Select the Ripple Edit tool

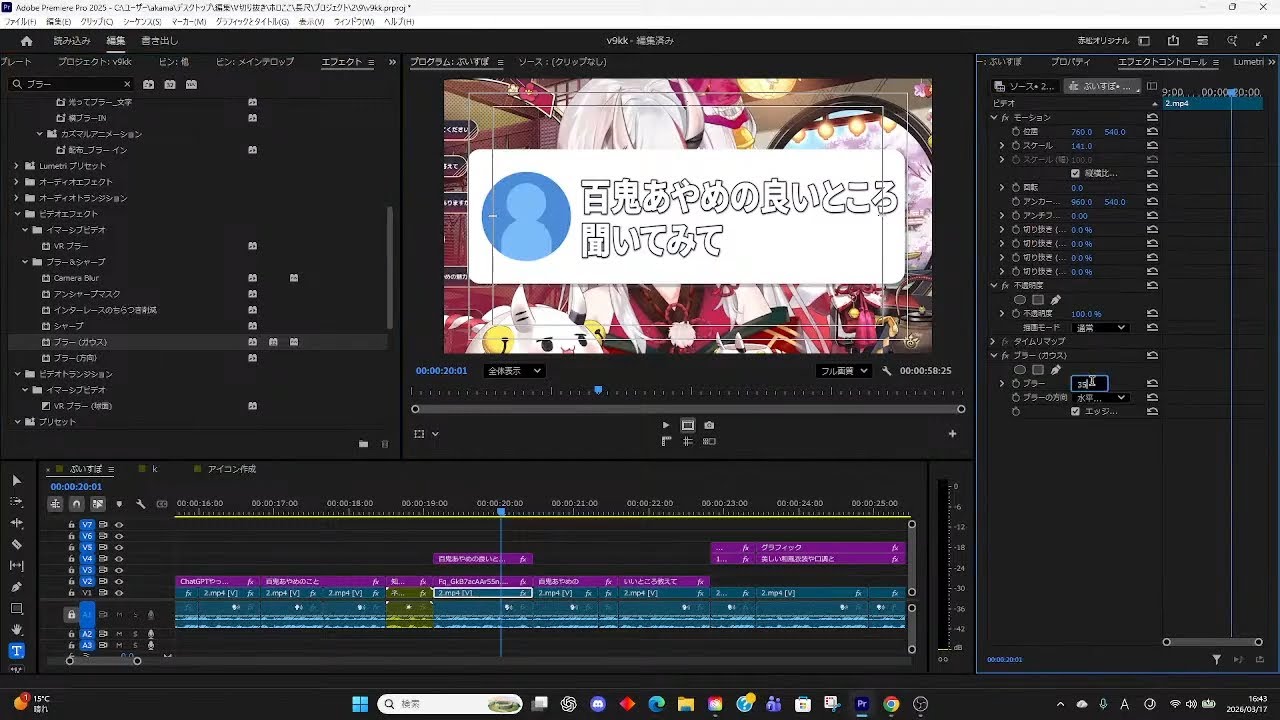(x=16, y=523)
